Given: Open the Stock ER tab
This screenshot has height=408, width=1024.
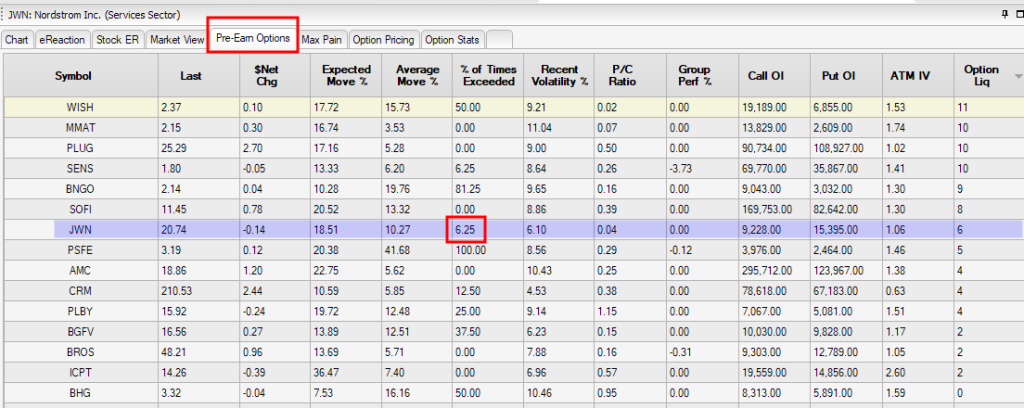Looking at the screenshot, I should coord(118,40).
